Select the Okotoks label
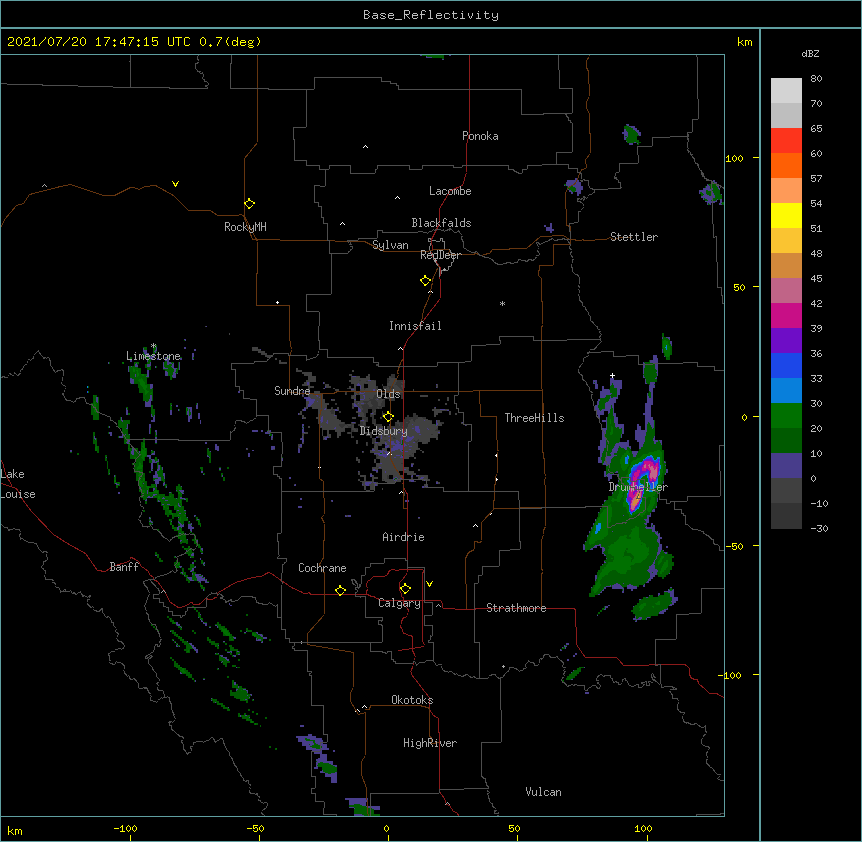Image resolution: width=862 pixels, height=842 pixels. (412, 700)
